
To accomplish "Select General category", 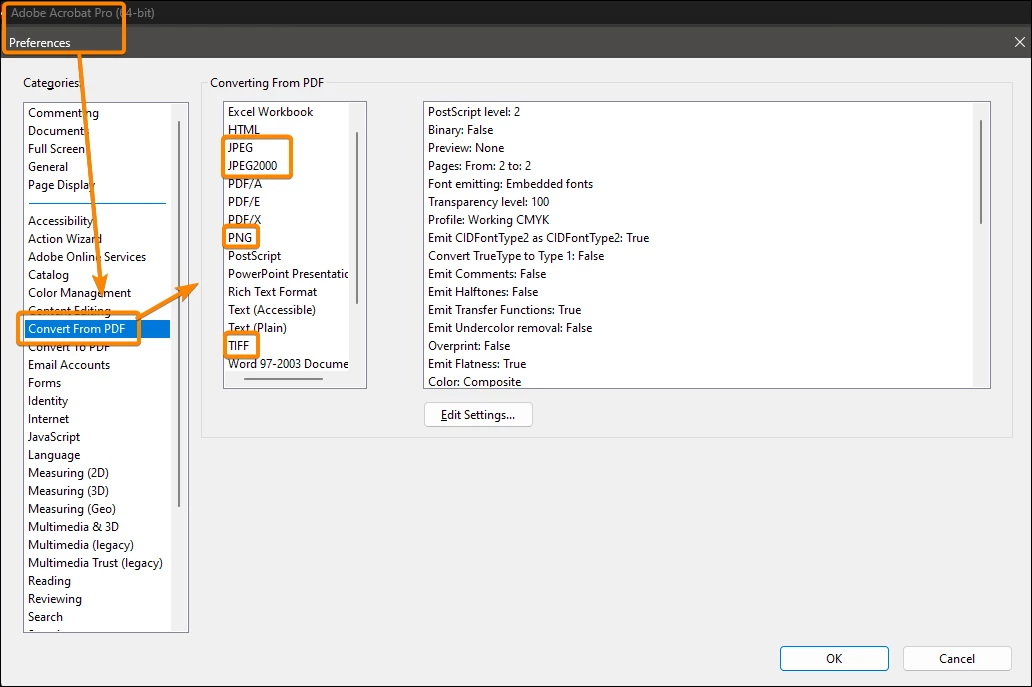I will coord(48,166).
